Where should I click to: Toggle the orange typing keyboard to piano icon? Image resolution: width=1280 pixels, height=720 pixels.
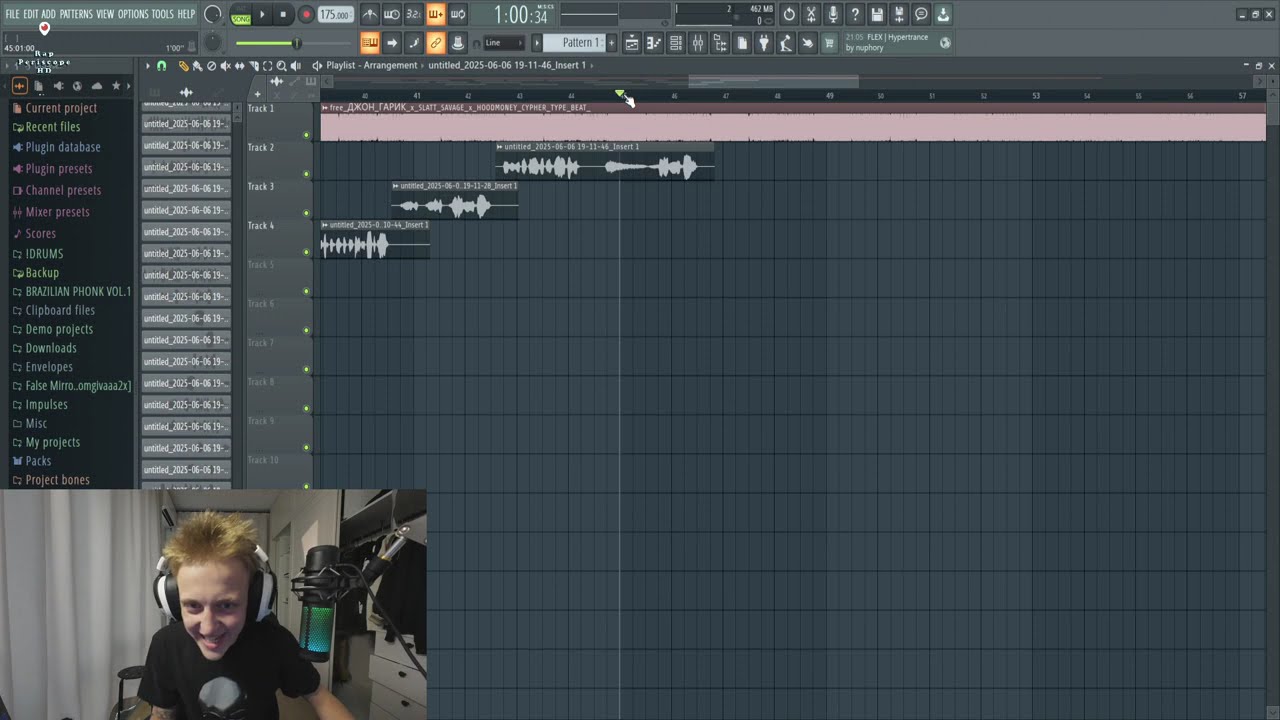(370, 43)
